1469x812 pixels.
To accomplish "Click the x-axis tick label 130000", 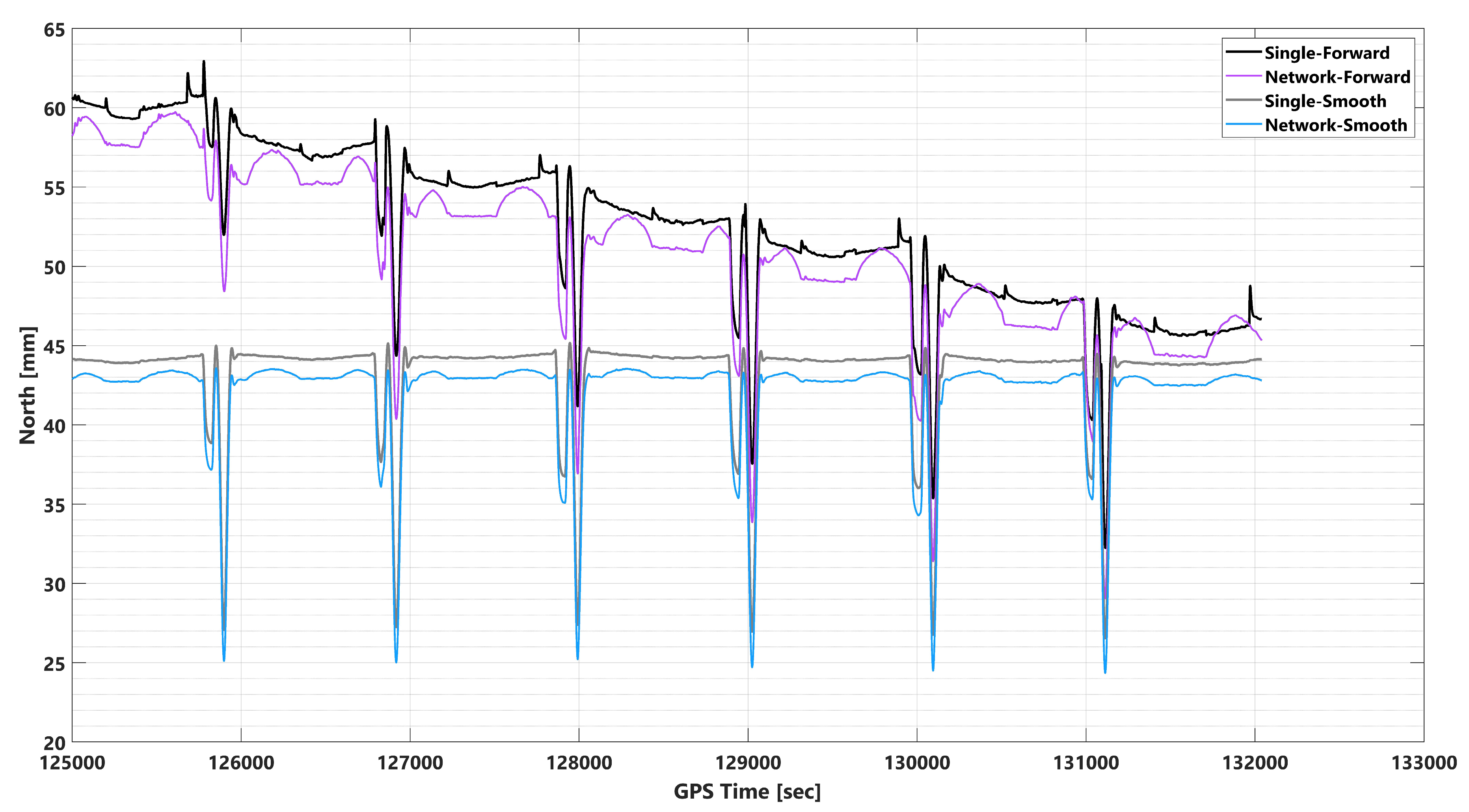I will tap(917, 762).
